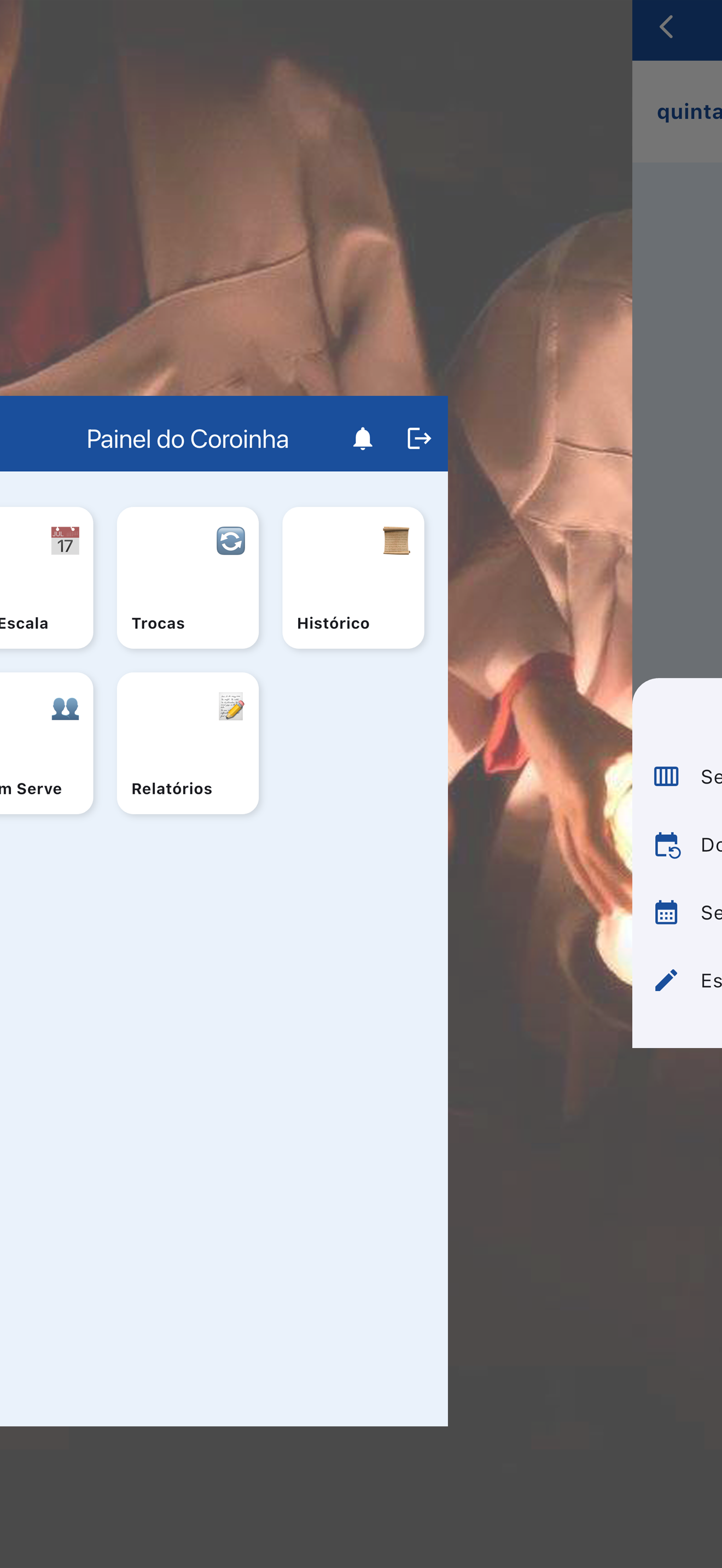Open the Escala card's calendar icon
Screen dimensions: 722x1568
[65, 541]
